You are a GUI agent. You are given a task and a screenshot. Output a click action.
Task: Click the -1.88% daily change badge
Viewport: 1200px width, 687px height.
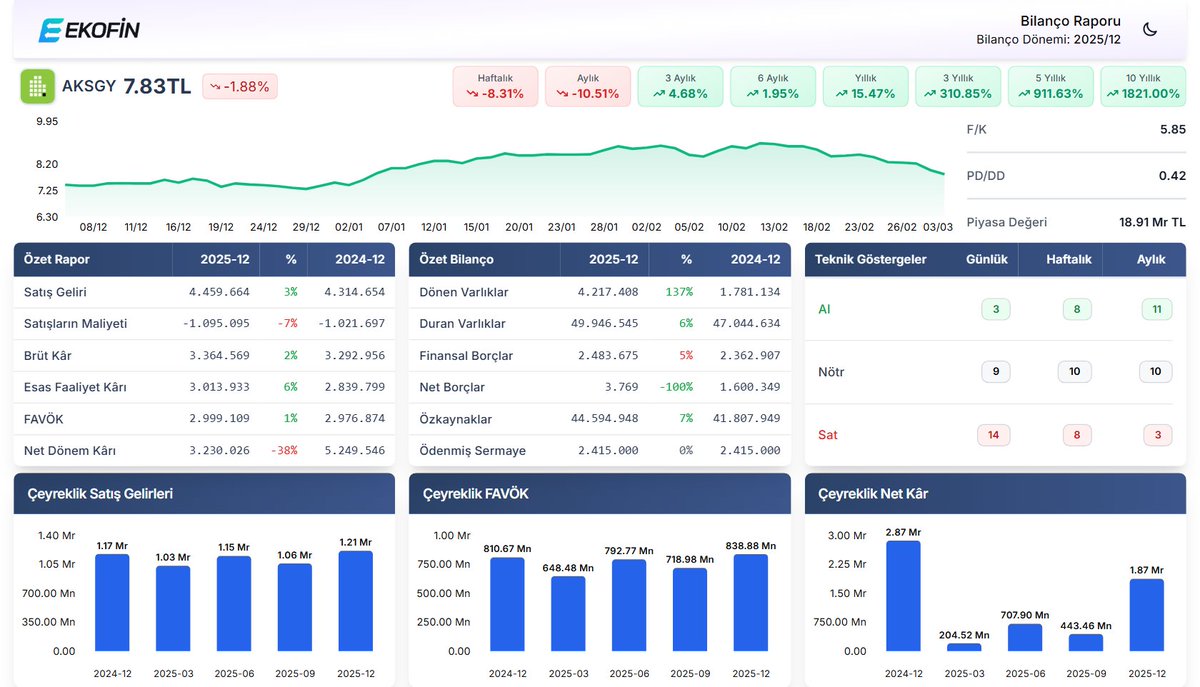pyautogui.click(x=240, y=87)
